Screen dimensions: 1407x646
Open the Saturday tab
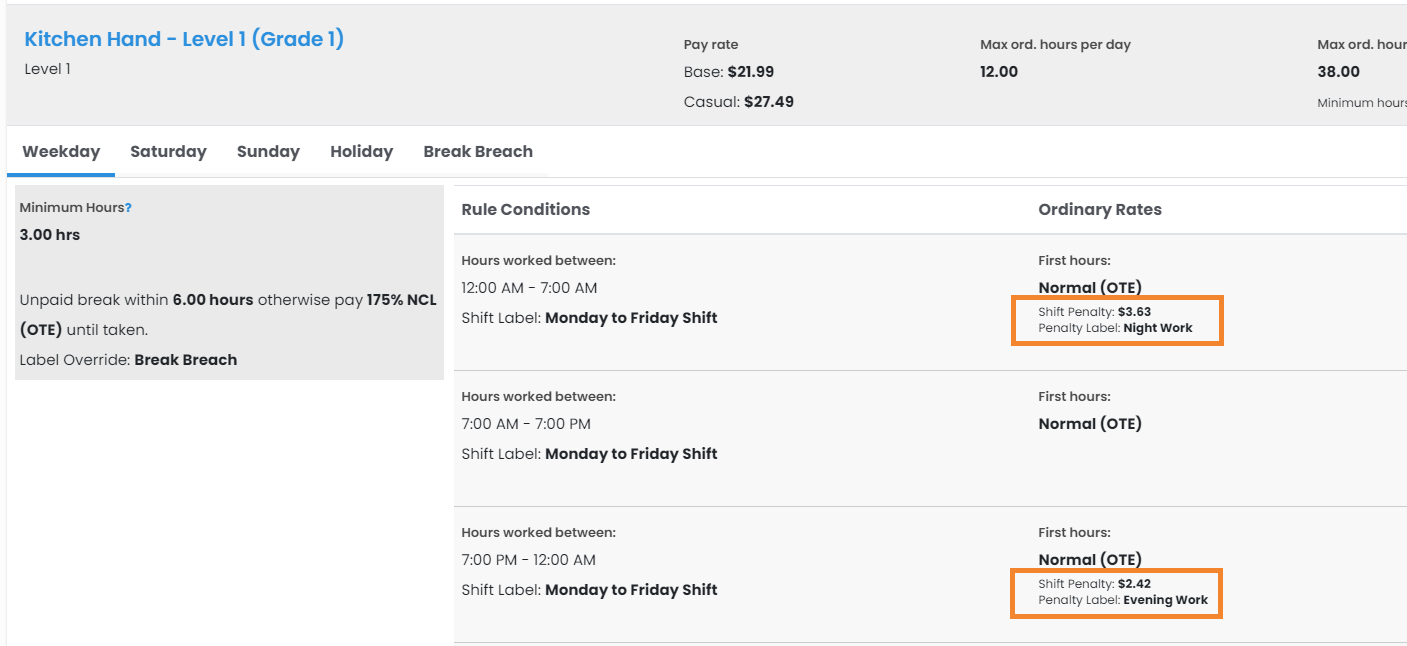(x=168, y=152)
